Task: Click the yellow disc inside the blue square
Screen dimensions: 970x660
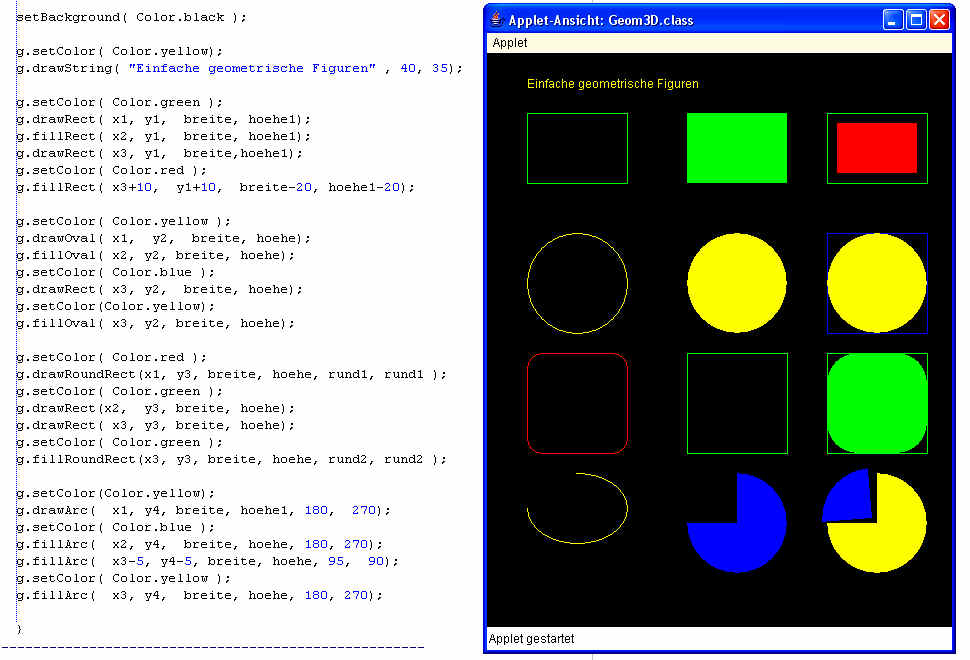Action: [x=877, y=283]
